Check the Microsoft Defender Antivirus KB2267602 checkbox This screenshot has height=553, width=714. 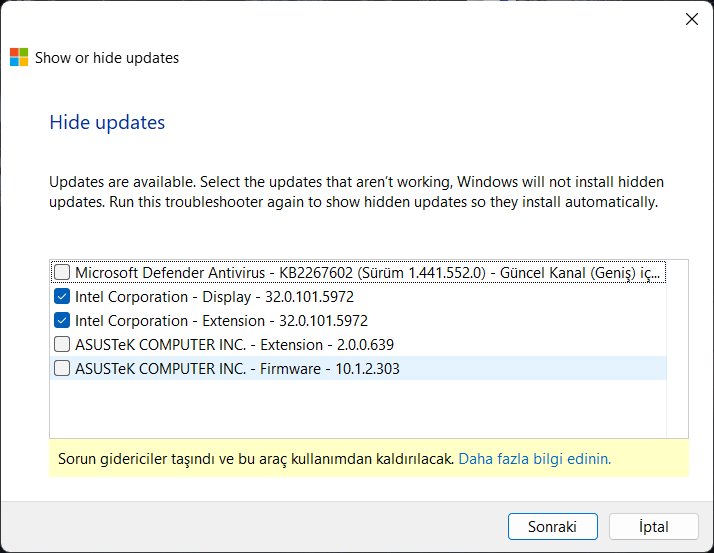click(x=62, y=272)
